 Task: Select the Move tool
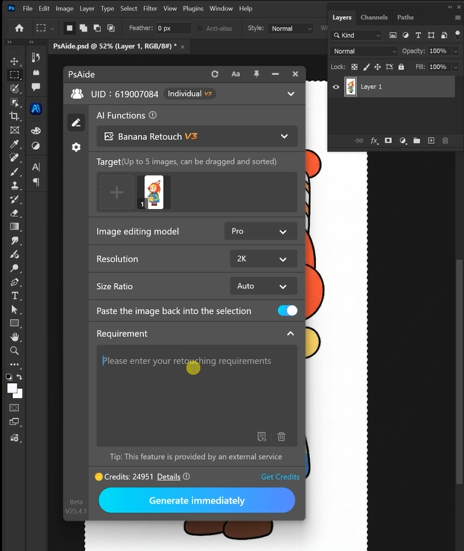point(14,61)
